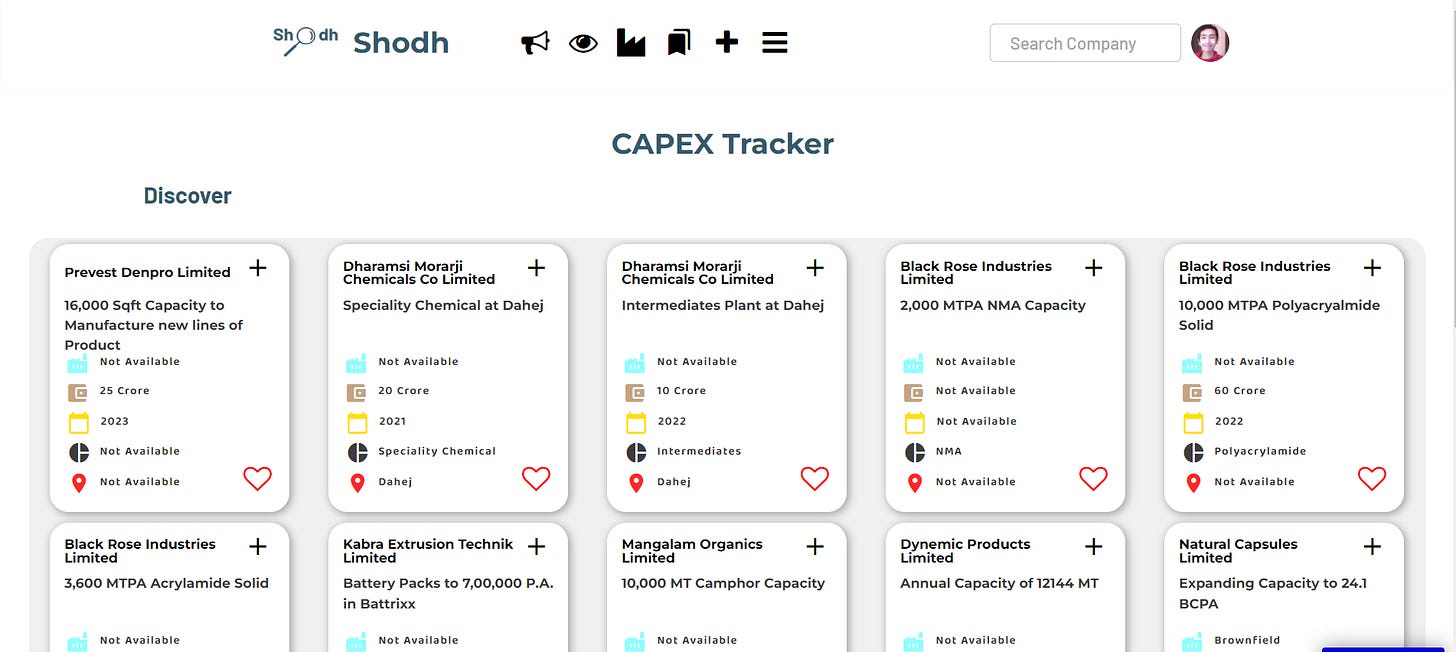Open 10,000 MT Camphor Capacity title
Viewport: 1456px width, 652px height.
tap(723, 583)
